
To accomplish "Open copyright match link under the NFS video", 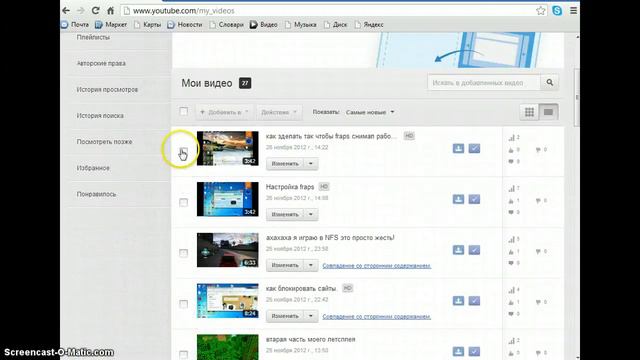I will [x=376, y=266].
